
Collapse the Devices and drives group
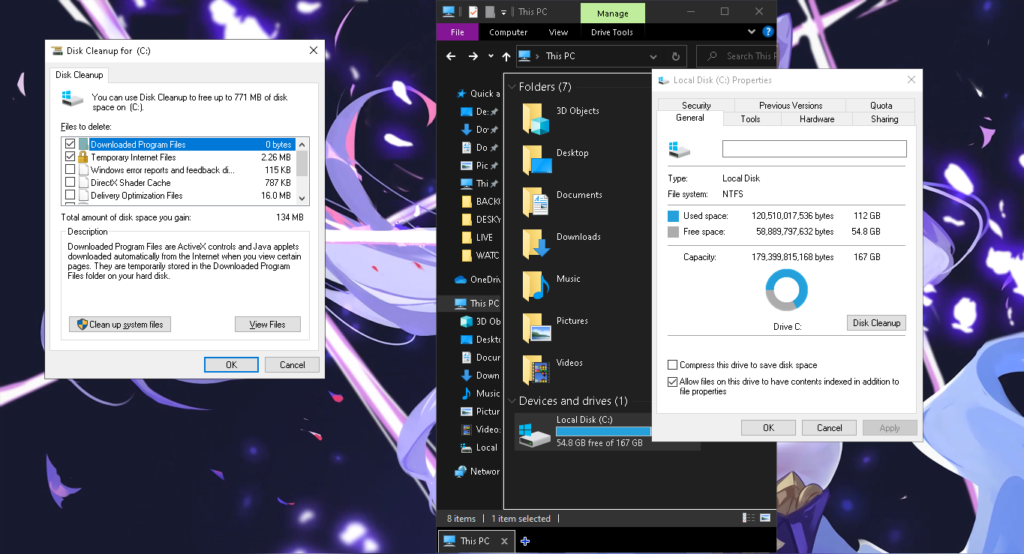tap(512, 401)
